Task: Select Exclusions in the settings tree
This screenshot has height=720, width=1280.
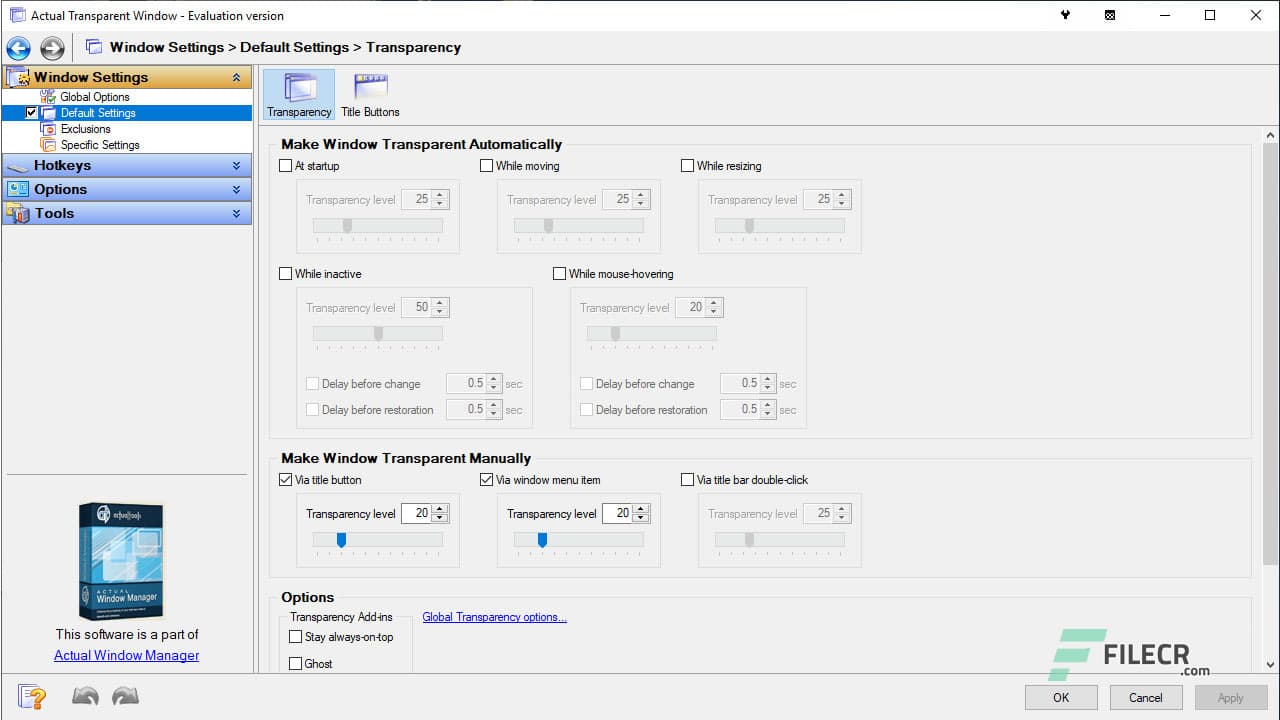Action: pos(87,129)
